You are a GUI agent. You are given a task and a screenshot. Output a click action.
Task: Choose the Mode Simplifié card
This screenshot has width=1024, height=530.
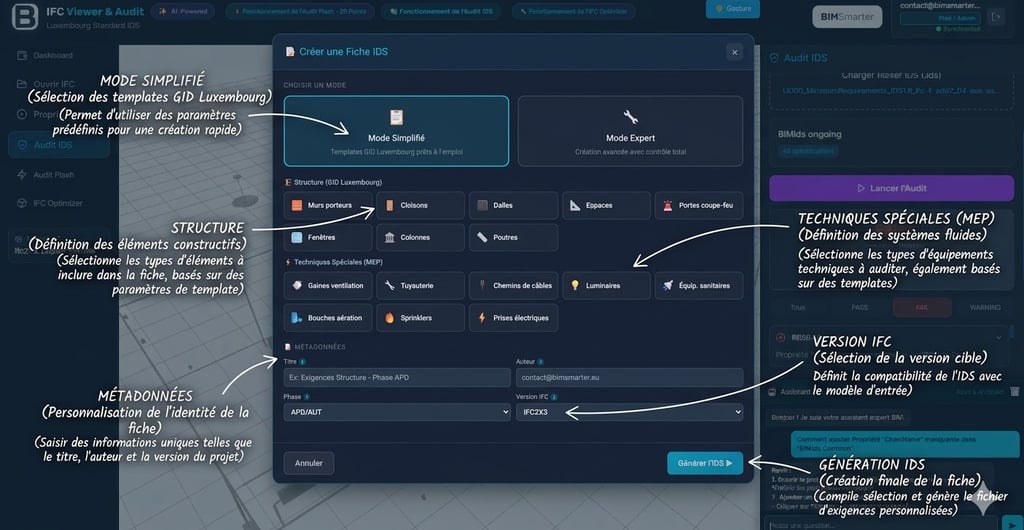tap(396, 131)
